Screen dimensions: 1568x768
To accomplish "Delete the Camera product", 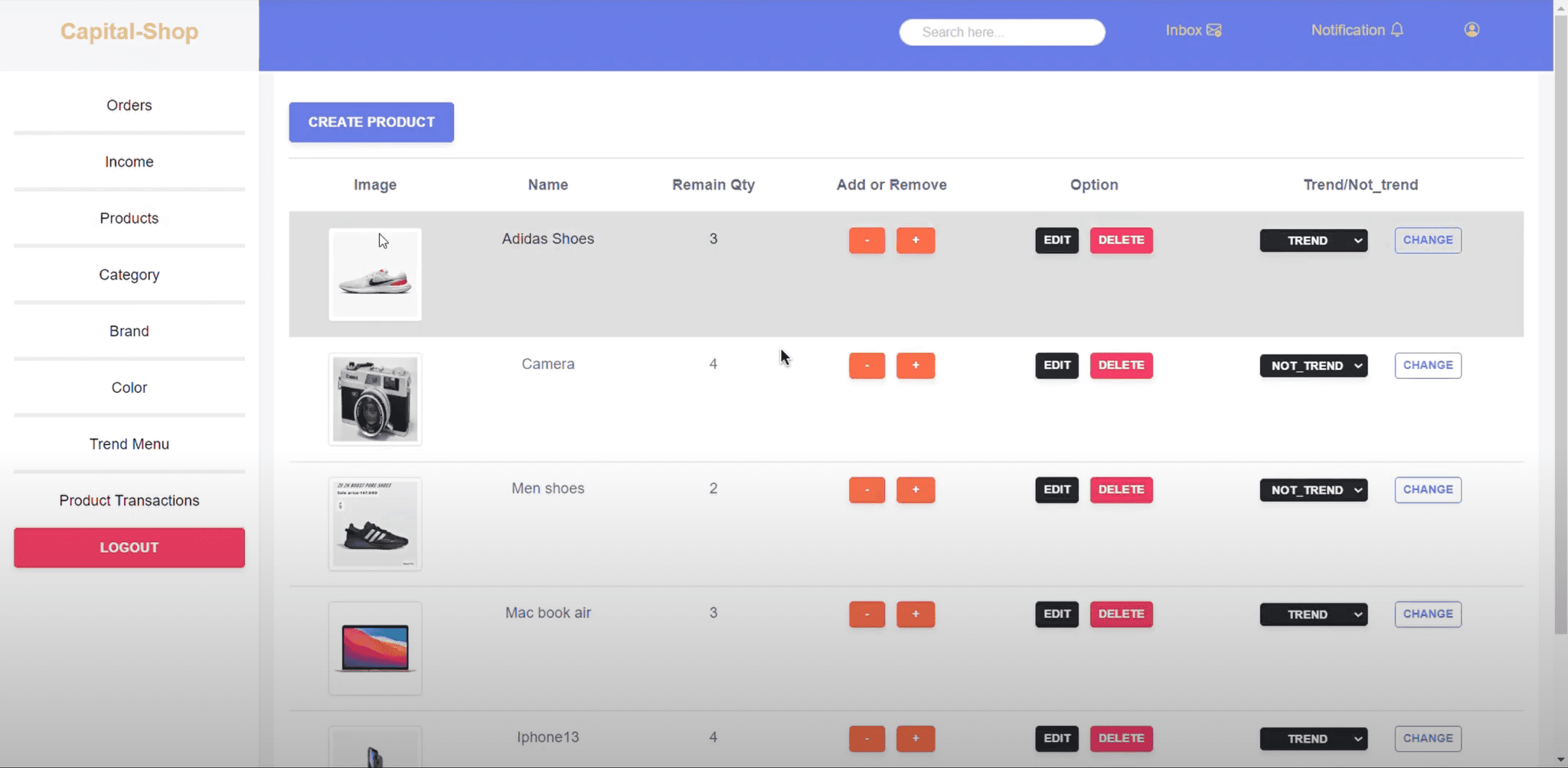I will pos(1121,365).
